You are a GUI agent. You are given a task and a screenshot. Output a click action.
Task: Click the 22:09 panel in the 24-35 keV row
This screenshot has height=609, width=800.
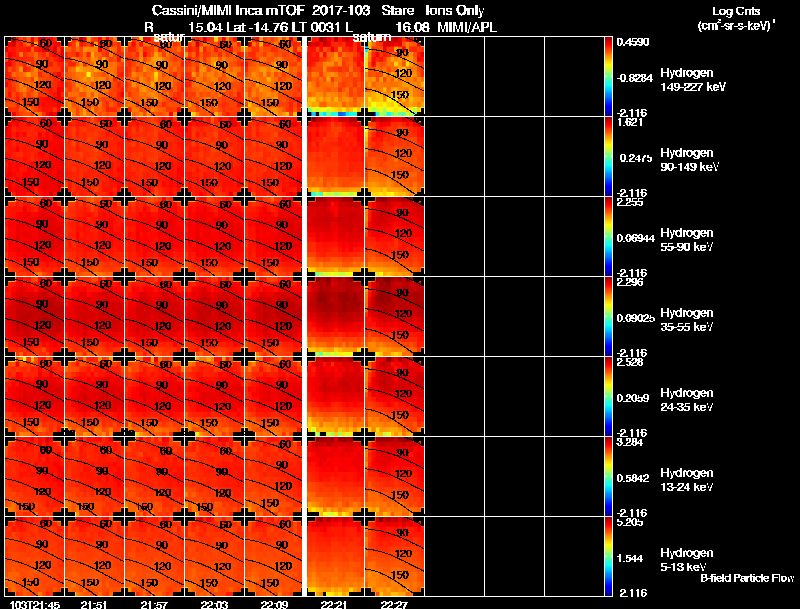[274, 396]
